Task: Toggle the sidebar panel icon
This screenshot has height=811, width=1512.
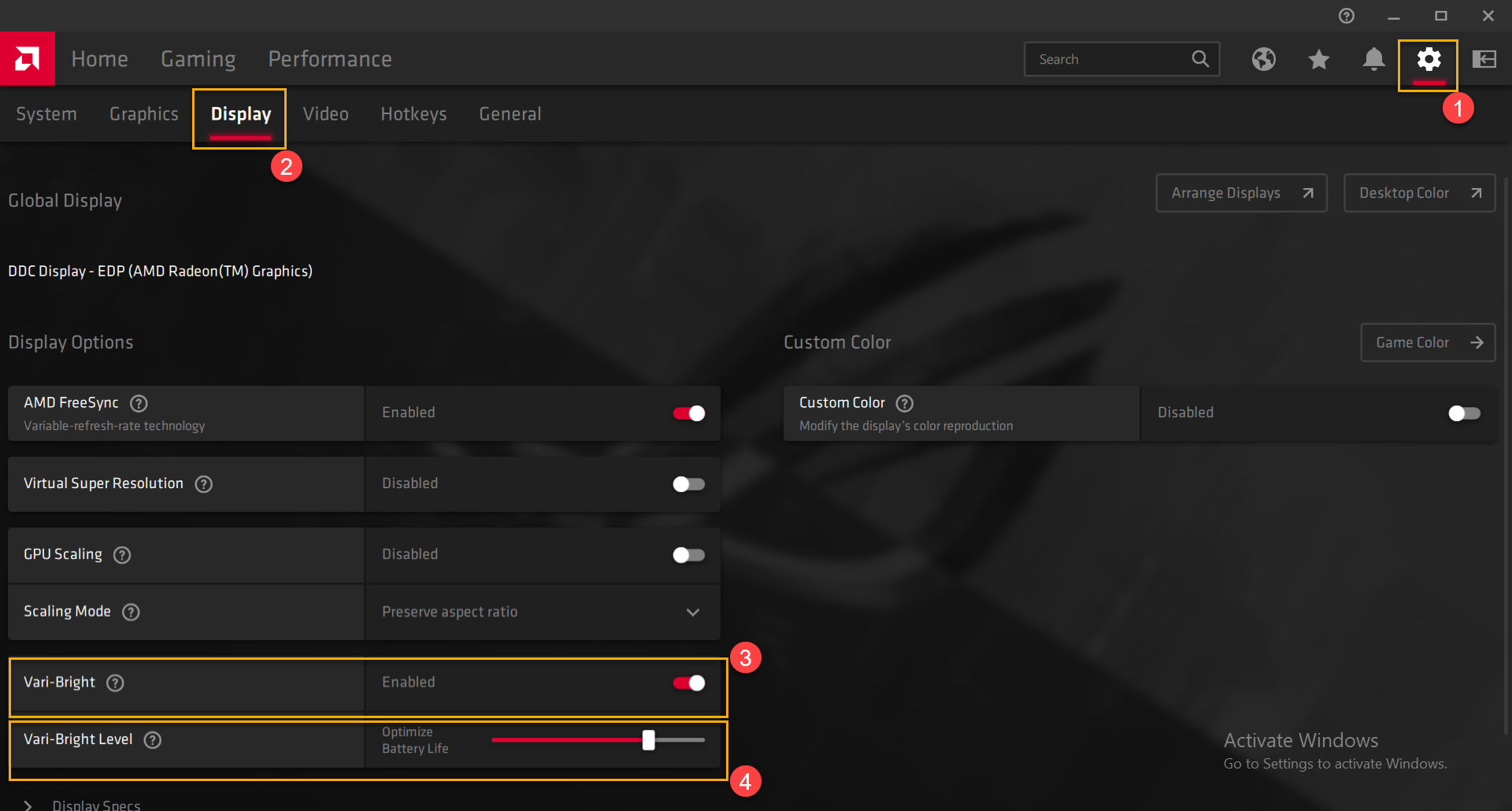Action: click(x=1484, y=59)
